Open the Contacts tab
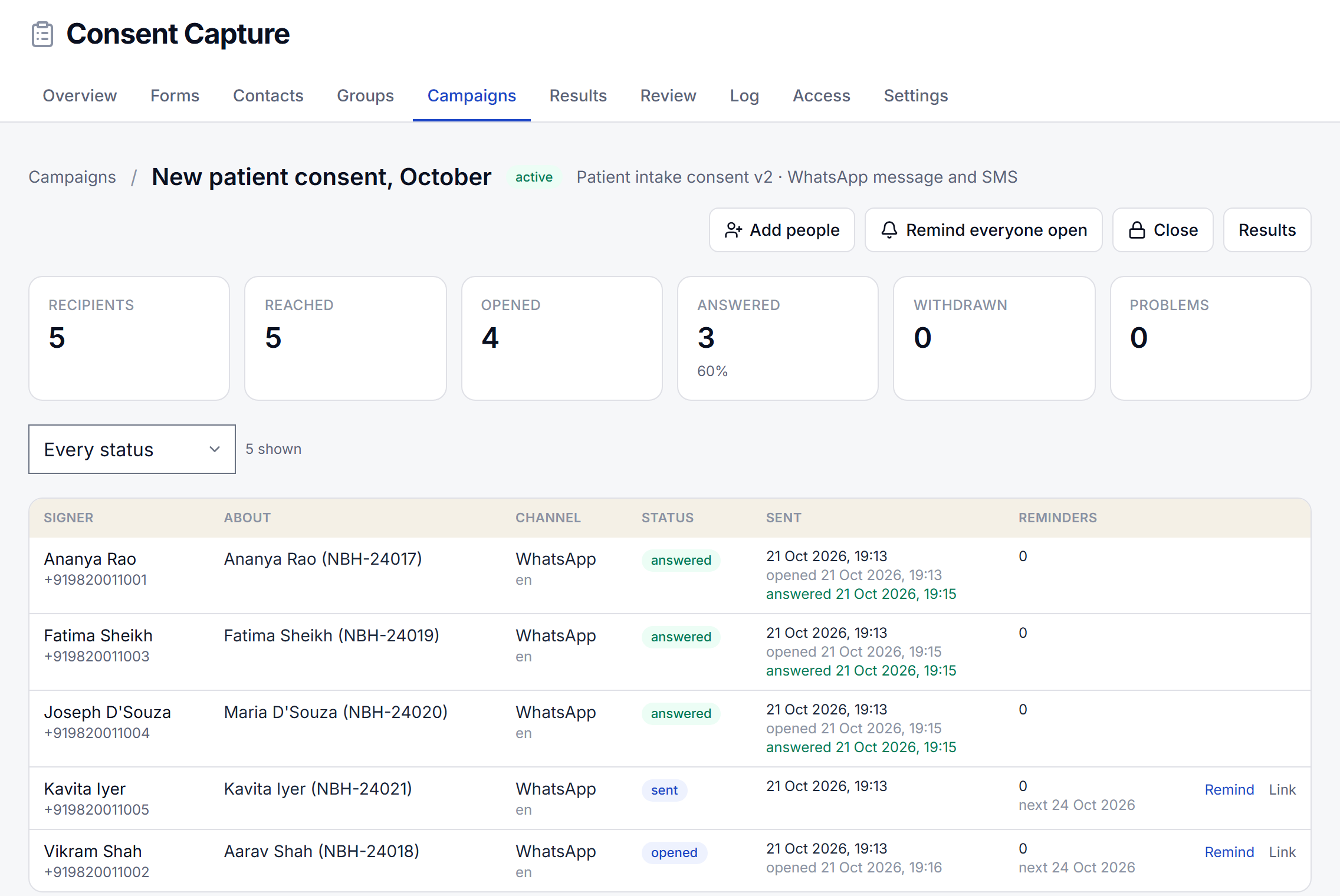 click(x=268, y=95)
